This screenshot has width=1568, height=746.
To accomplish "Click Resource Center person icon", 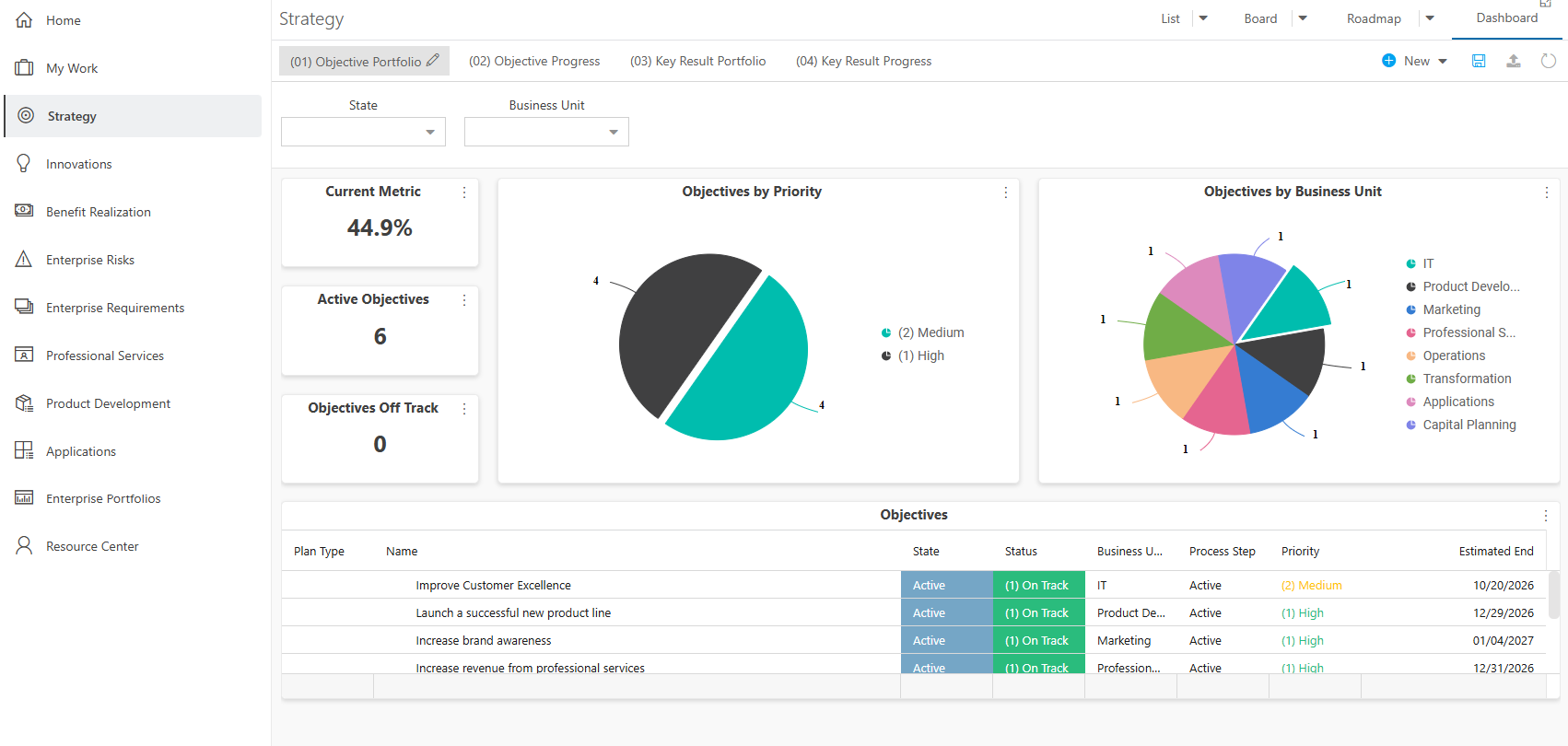I will (x=24, y=545).
